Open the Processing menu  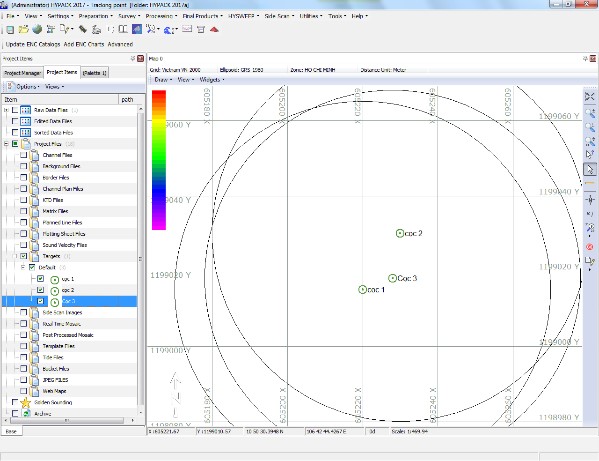click(161, 16)
